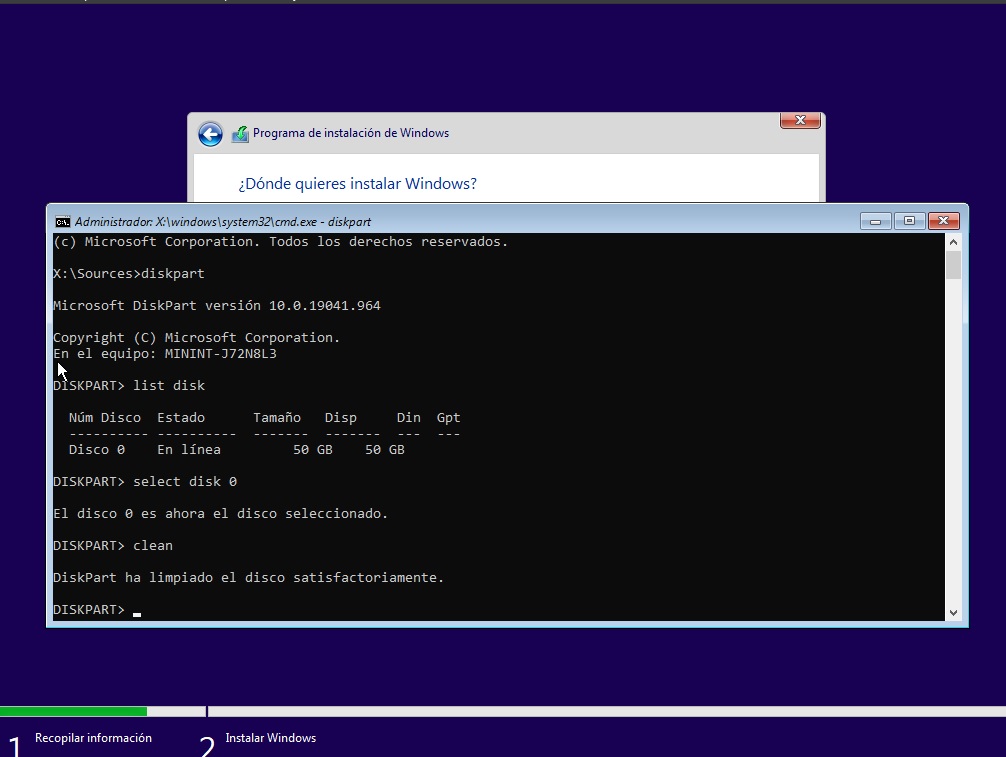Maximize the diskpart command window
1006x757 pixels.
tap(909, 221)
